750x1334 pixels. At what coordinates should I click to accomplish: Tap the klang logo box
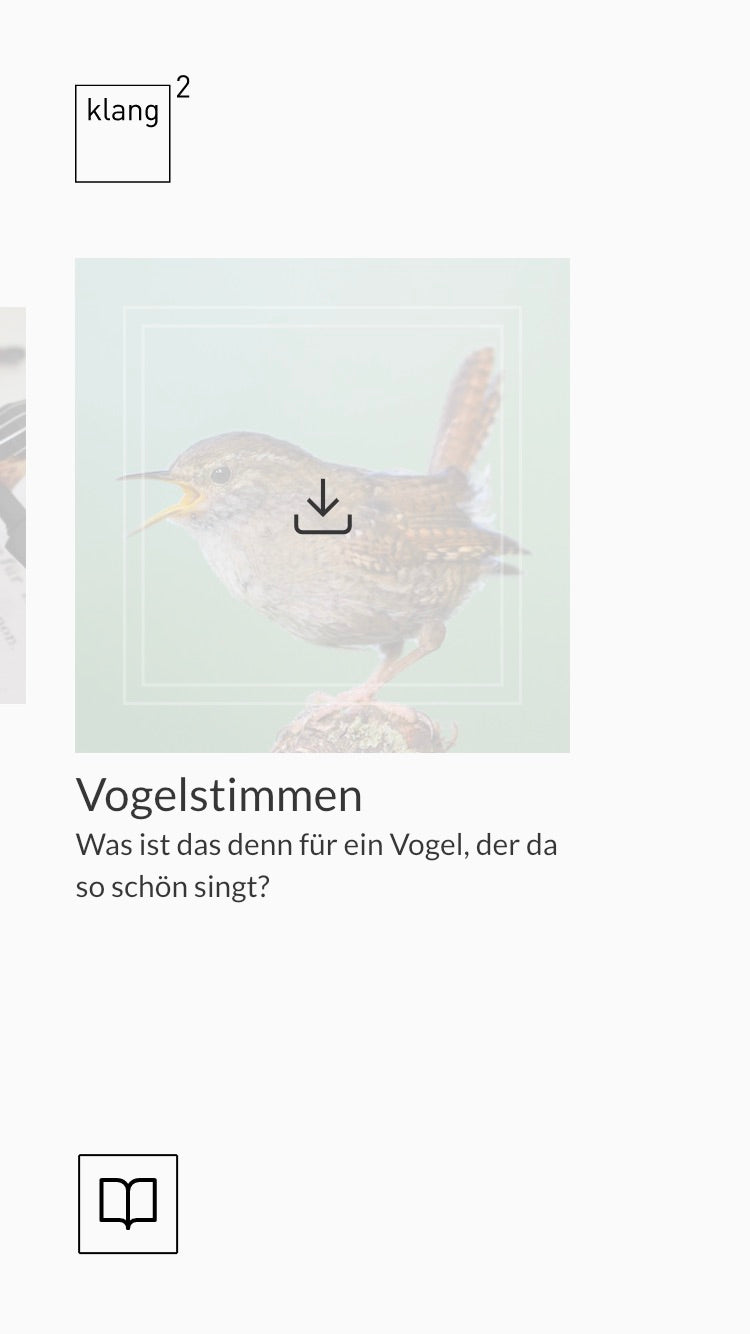[x=123, y=134]
